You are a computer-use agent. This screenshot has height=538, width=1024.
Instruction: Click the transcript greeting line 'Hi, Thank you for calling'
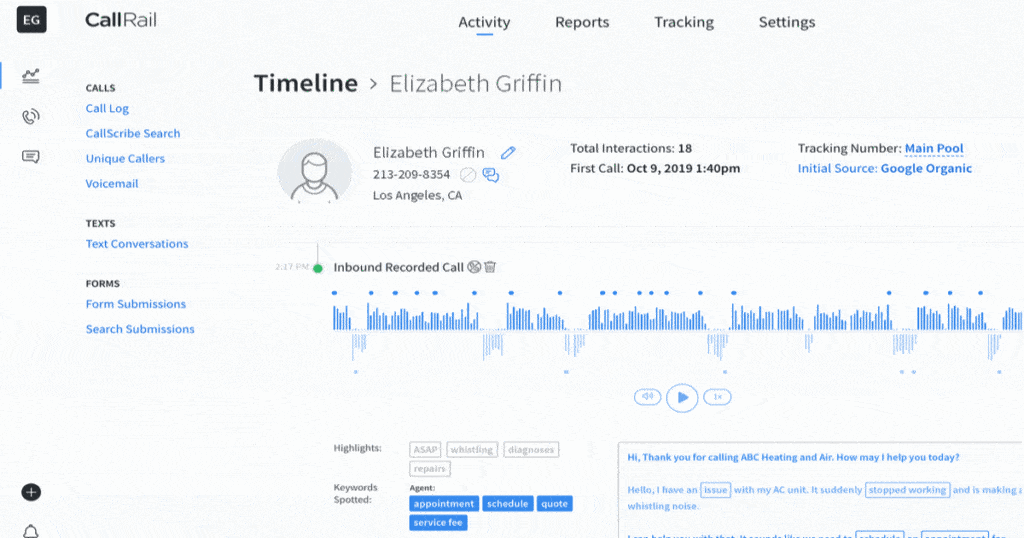tap(793, 457)
